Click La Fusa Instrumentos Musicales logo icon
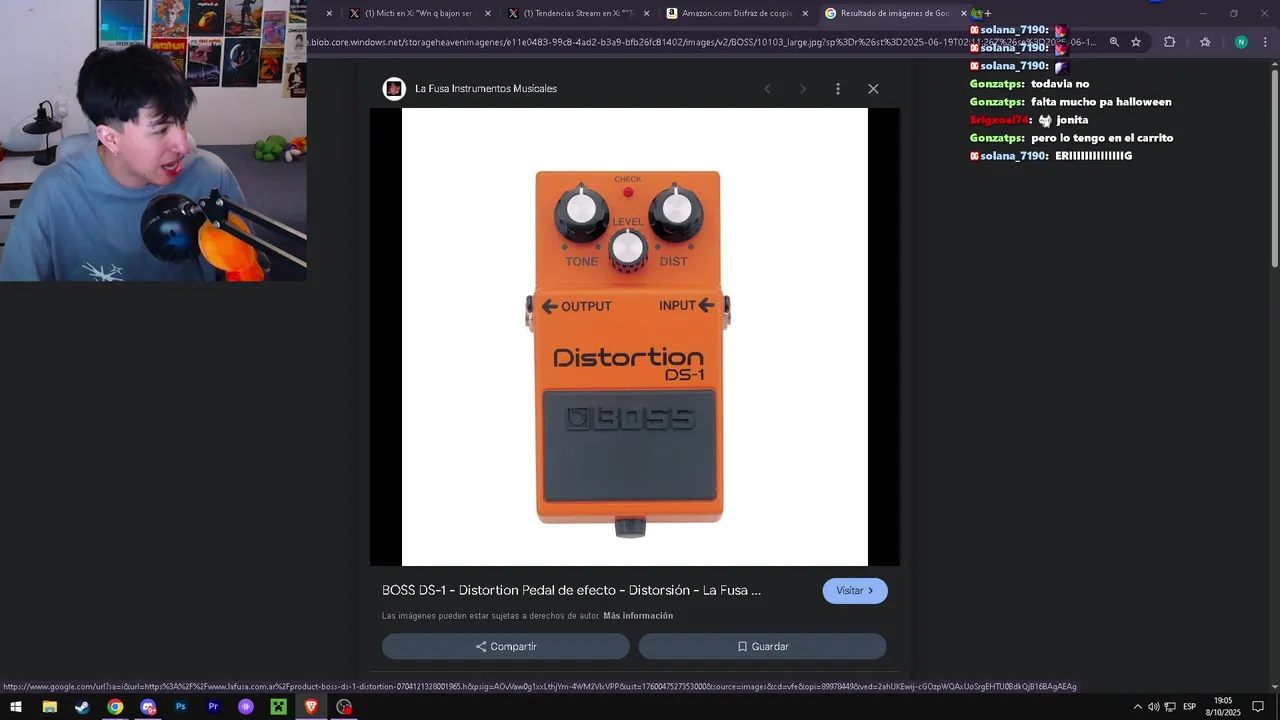 [394, 89]
